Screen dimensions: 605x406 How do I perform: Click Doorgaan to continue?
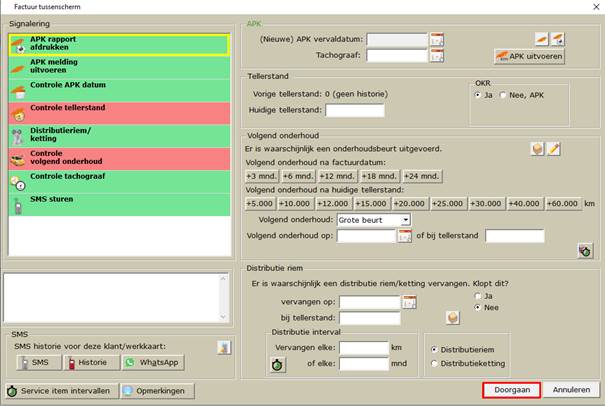pos(512,390)
